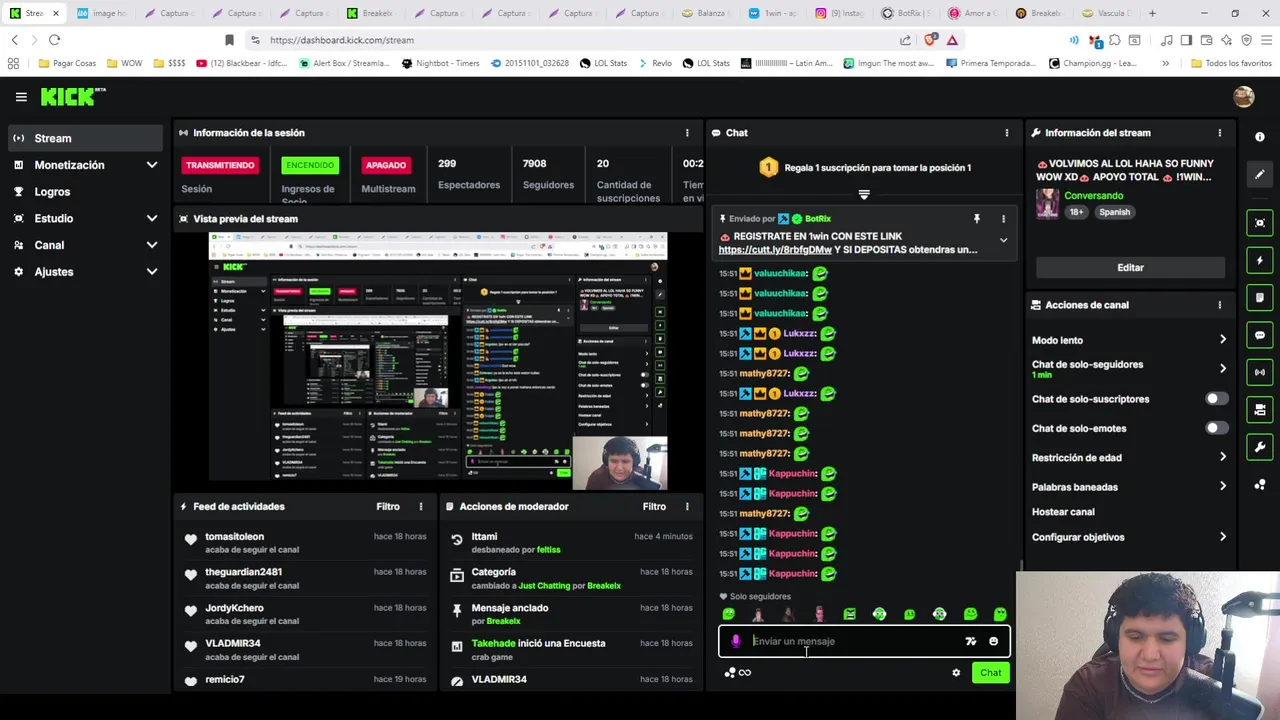Screen dimensions: 1280x720
Task: Open Filtro in Acciones de moderador
Action: coord(654,507)
